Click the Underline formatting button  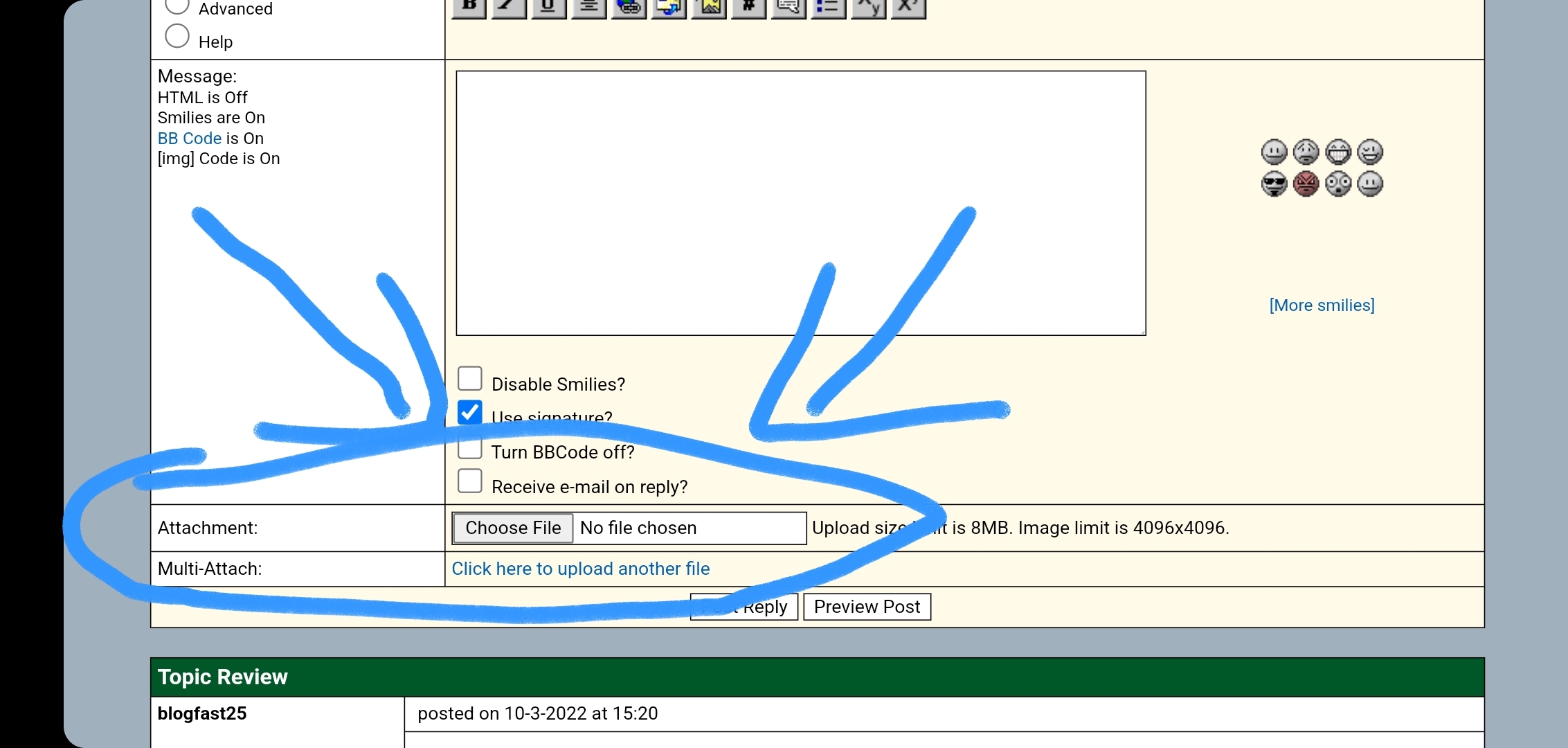549,7
